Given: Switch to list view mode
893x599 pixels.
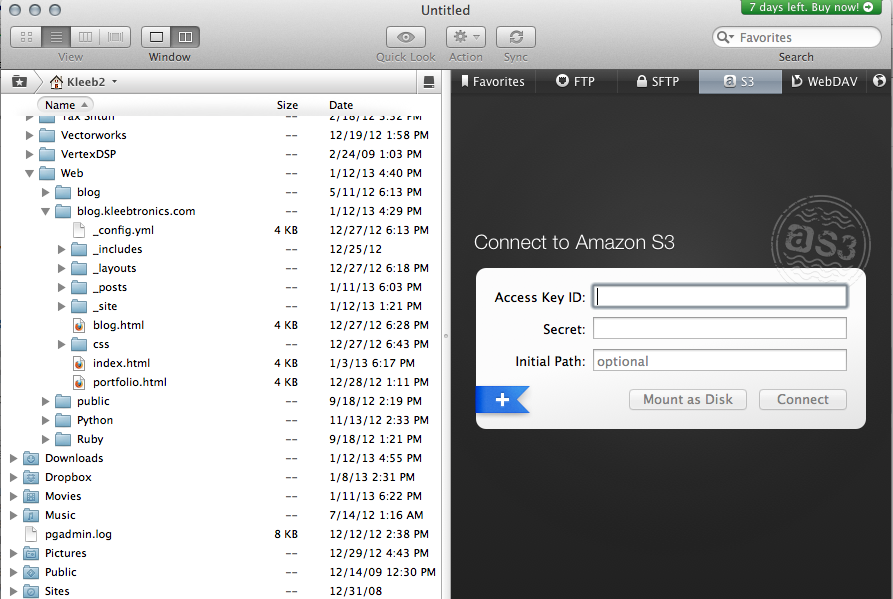Looking at the screenshot, I should pyautogui.click(x=56, y=37).
